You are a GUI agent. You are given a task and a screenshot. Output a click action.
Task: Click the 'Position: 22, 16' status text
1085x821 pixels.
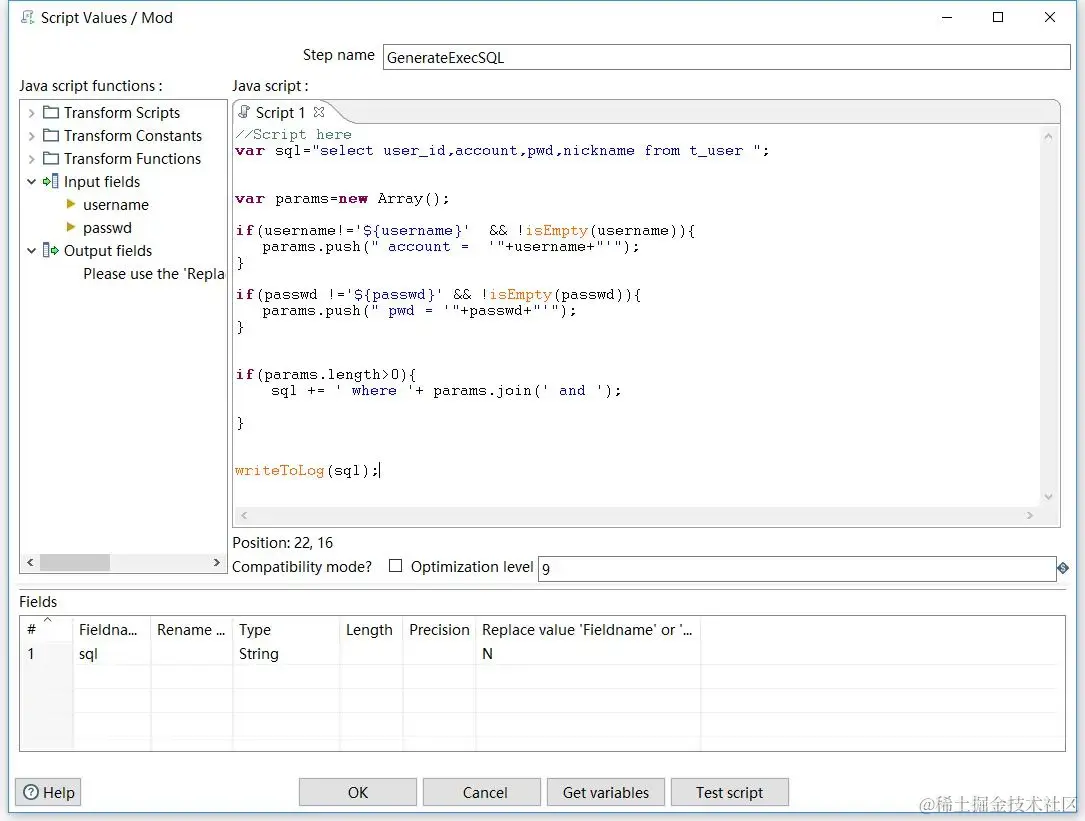[282, 542]
